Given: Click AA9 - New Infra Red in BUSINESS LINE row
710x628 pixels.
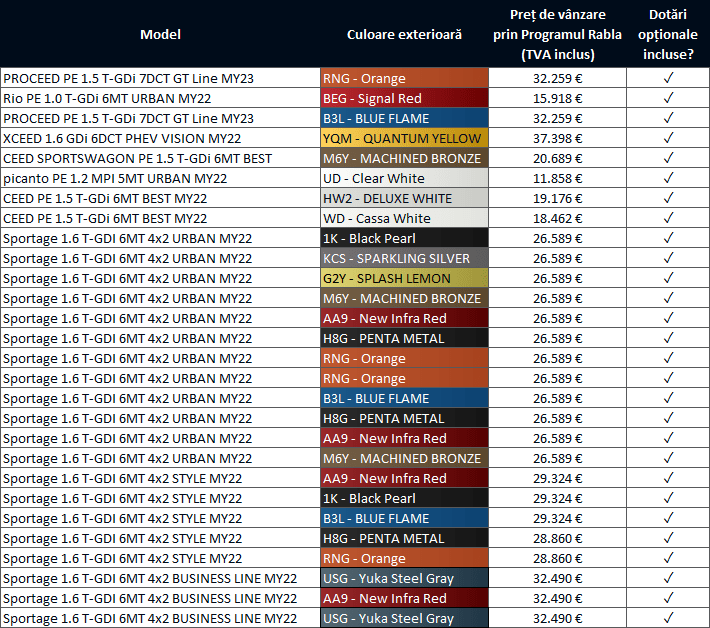Looking at the screenshot, I should [x=404, y=598].
